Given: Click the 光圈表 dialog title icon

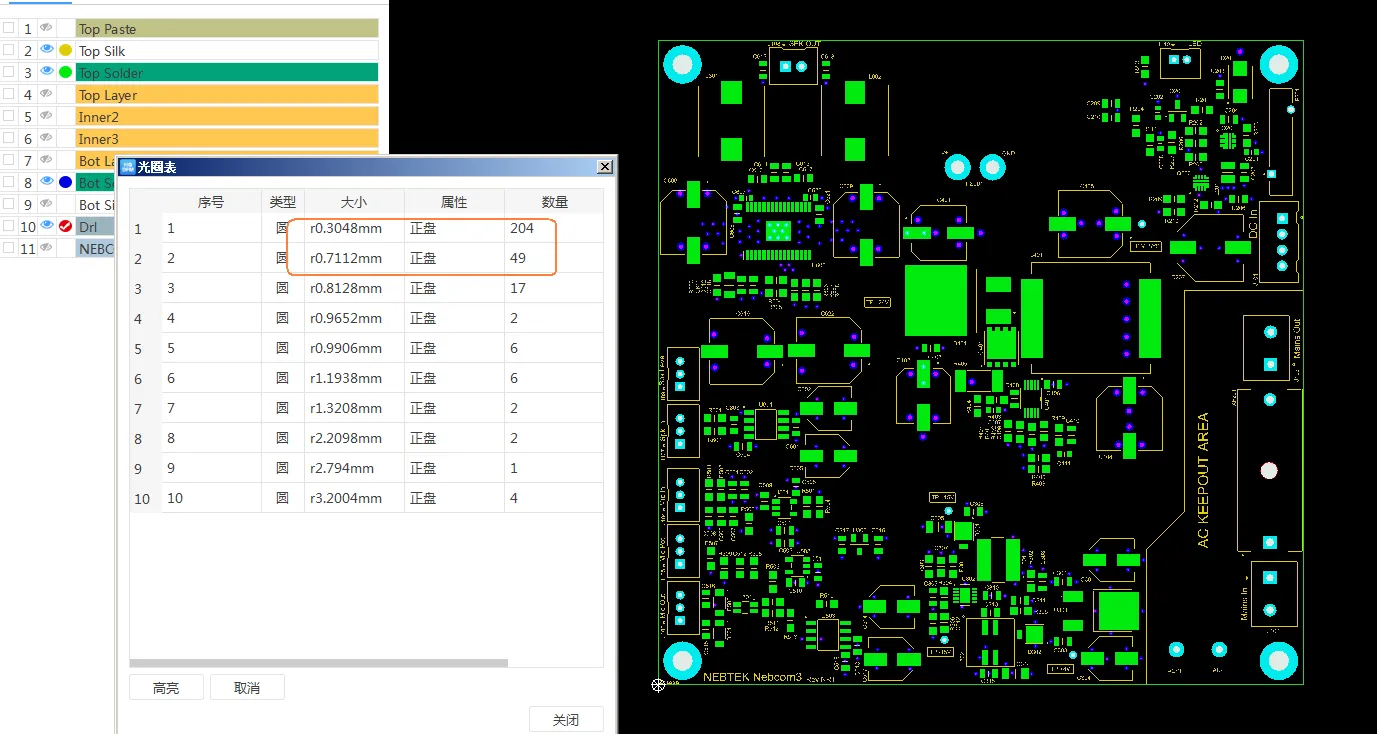Looking at the screenshot, I should click(x=127, y=167).
